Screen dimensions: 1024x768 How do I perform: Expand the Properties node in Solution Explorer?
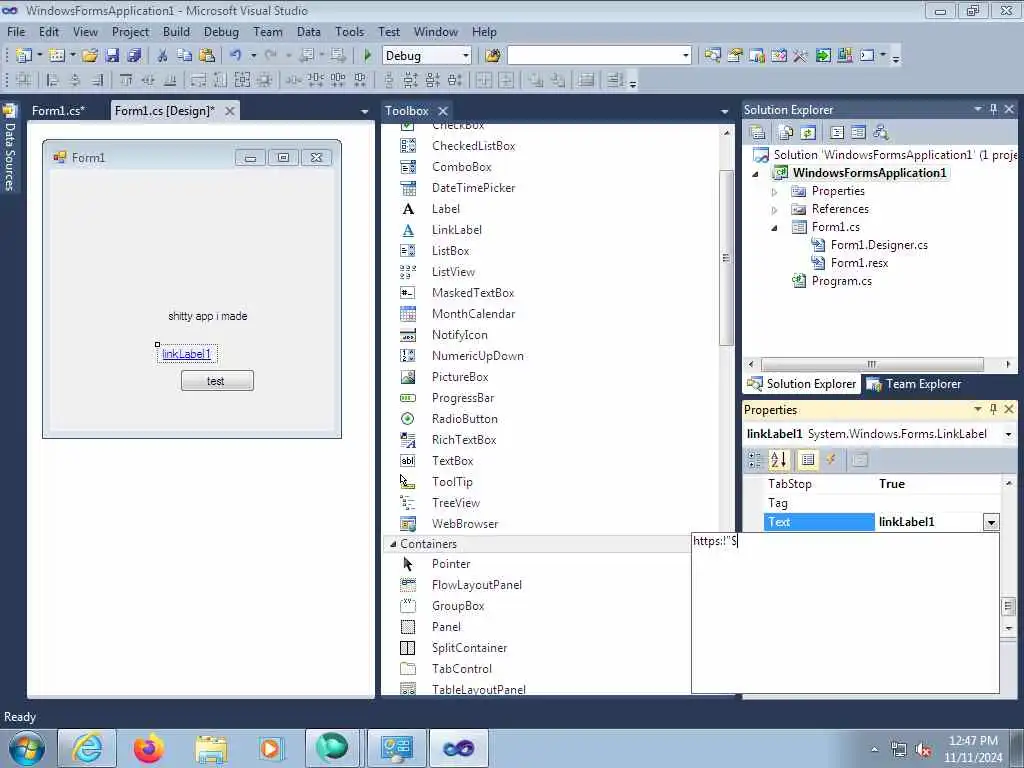775,192
